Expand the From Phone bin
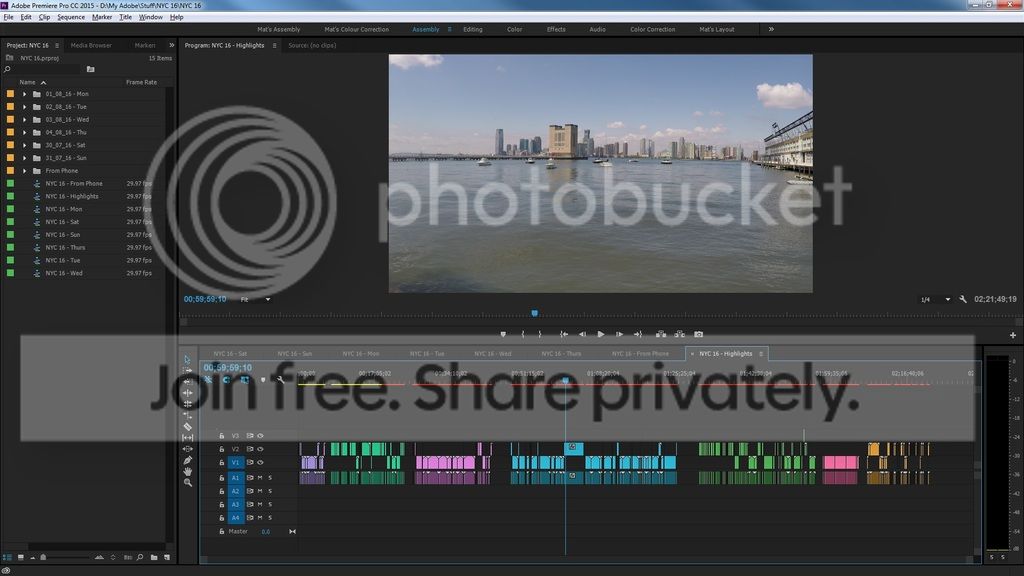This screenshot has height=576, width=1024. point(25,171)
